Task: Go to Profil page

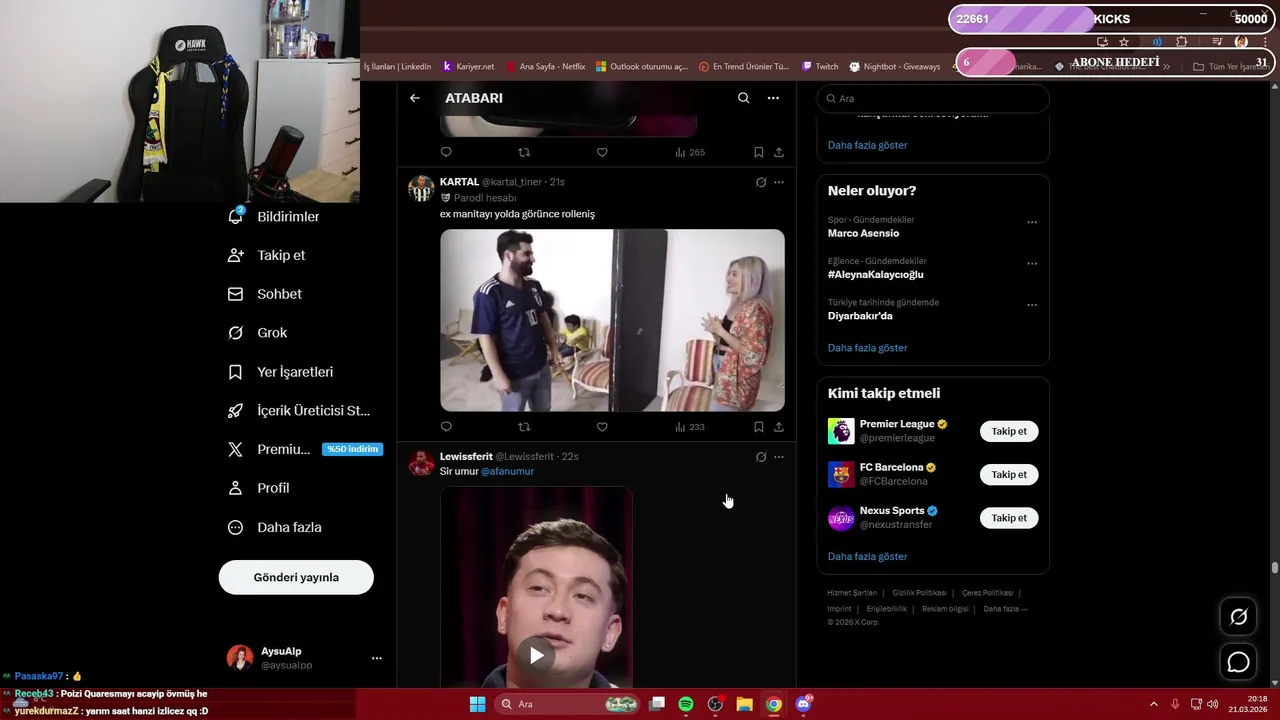Action: click(x=259, y=488)
